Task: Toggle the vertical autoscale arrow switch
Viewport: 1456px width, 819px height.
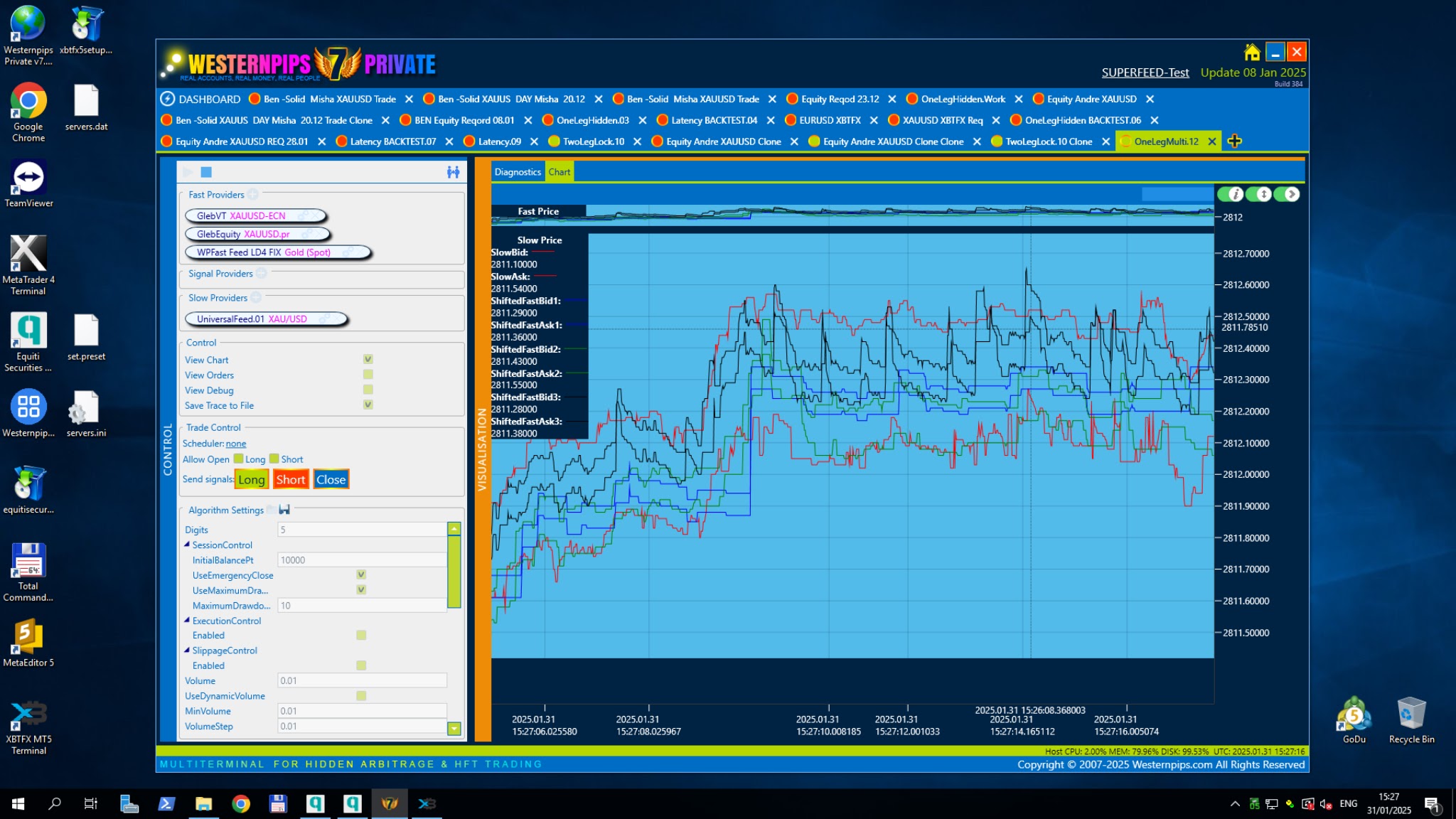Action: tap(1258, 194)
